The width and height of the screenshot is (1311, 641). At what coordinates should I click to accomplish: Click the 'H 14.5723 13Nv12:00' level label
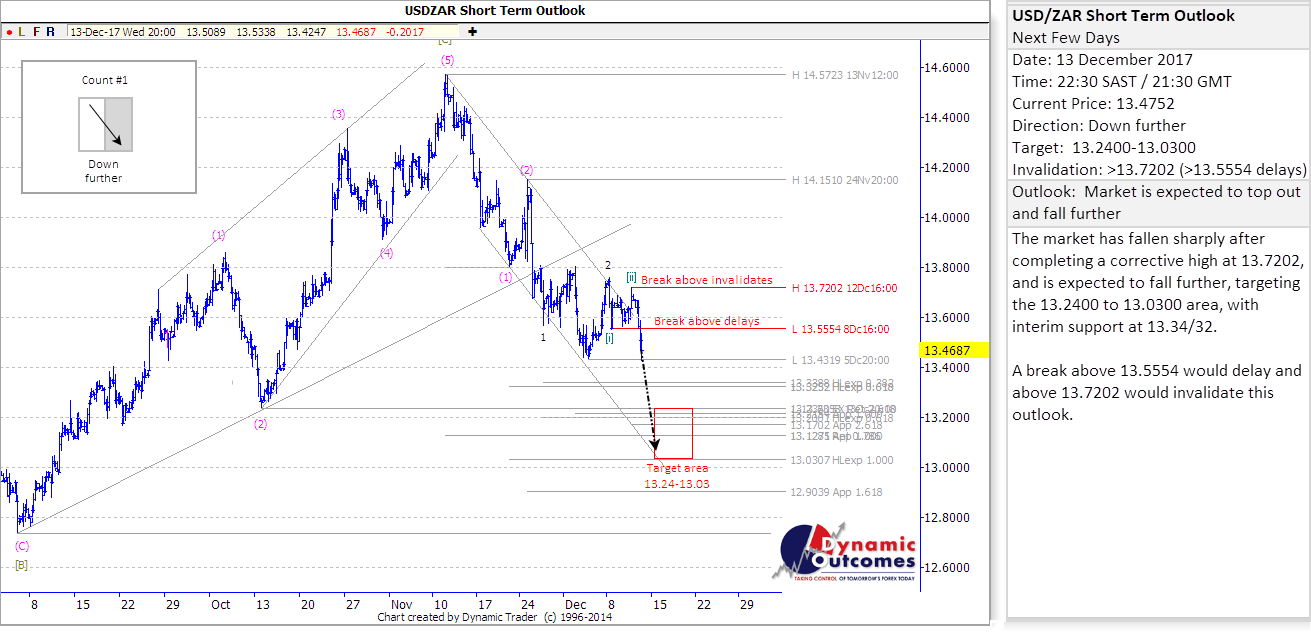[x=846, y=75]
